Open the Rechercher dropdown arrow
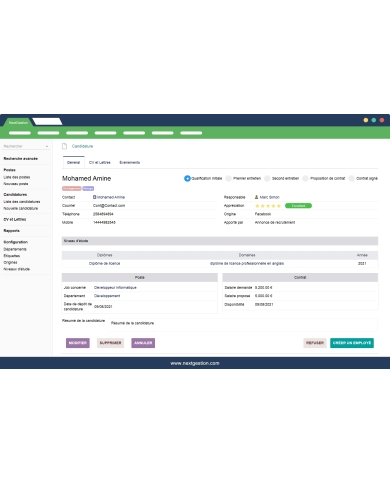Image resolution: width=390 pixels, height=484 pixels. [47, 146]
